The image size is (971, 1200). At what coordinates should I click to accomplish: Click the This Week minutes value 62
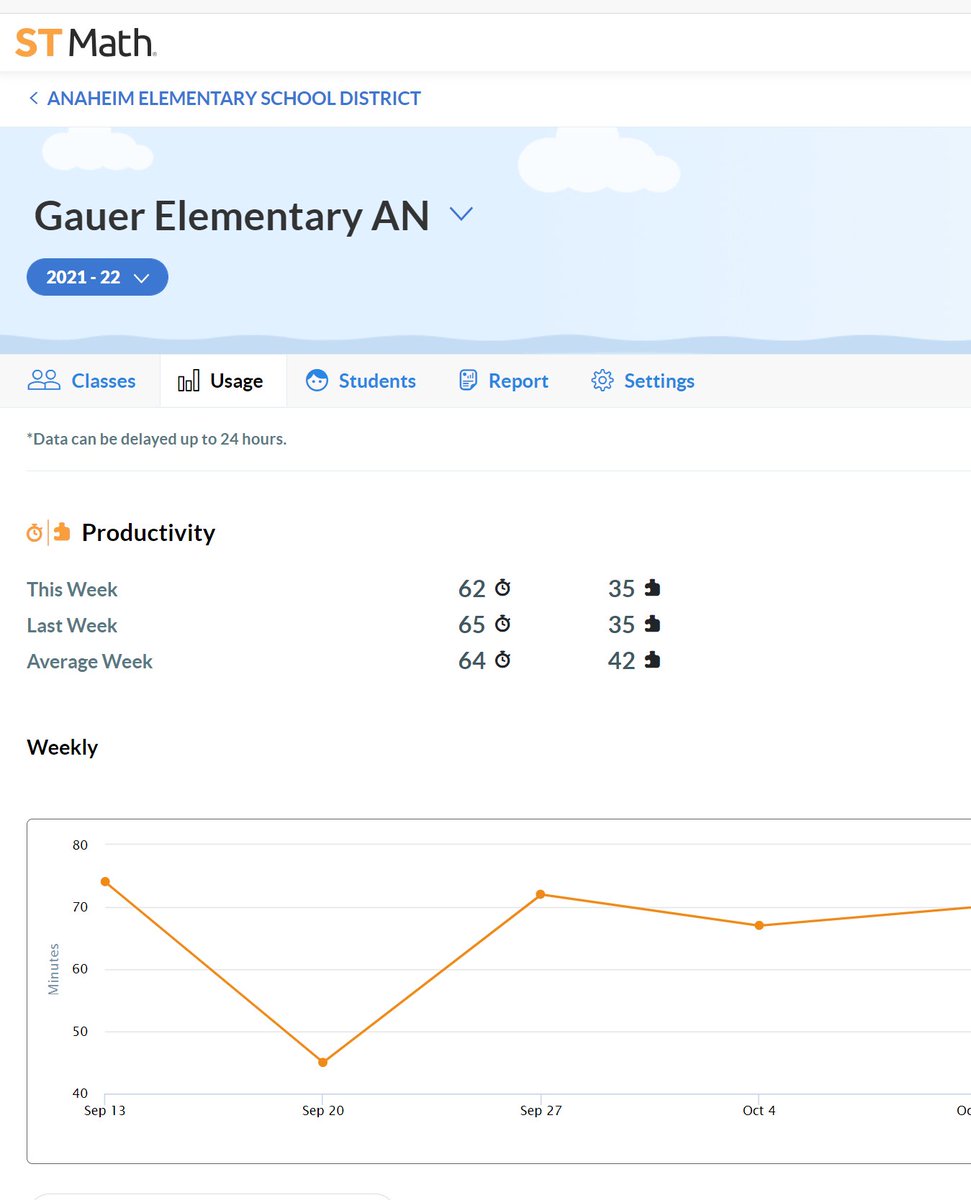click(472, 588)
